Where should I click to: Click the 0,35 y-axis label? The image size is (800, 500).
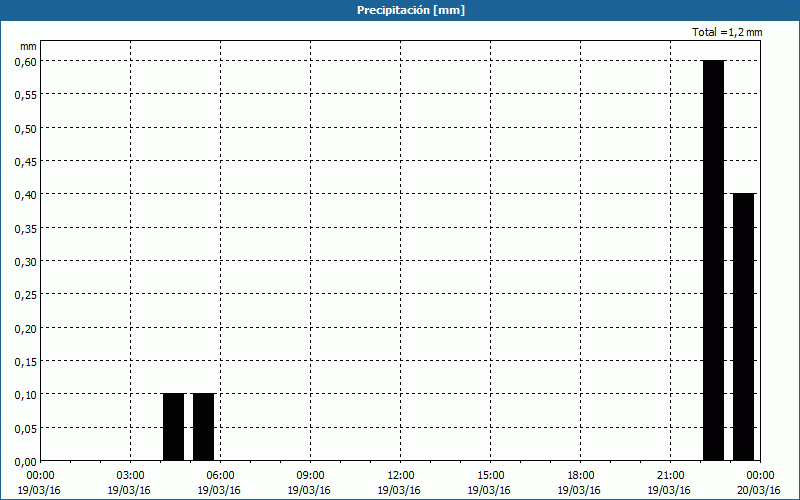[x=26, y=228]
